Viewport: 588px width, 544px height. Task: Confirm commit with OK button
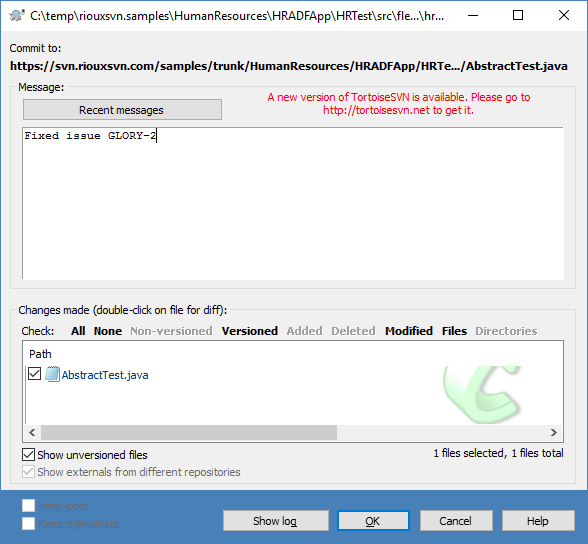[373, 521]
